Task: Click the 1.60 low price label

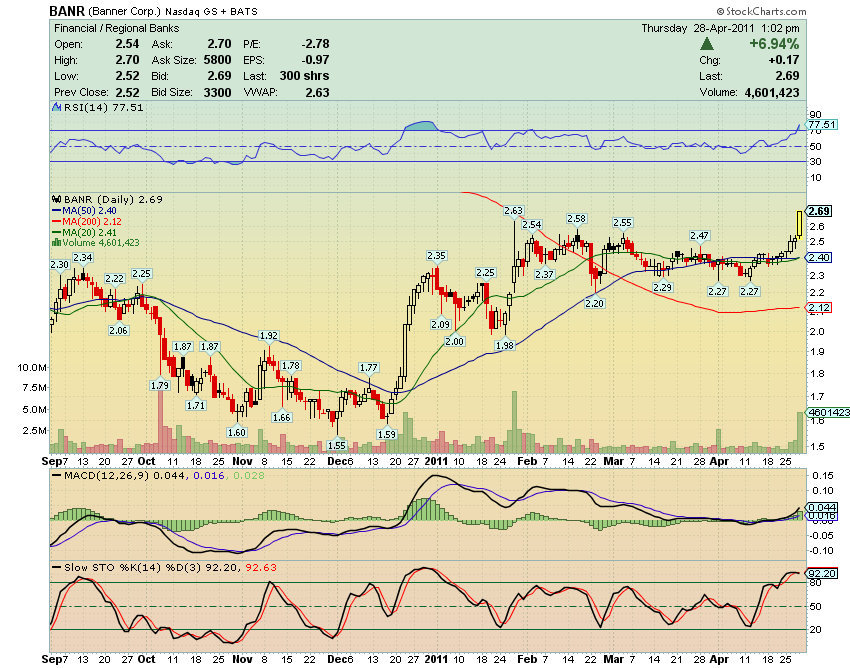Action: pos(236,432)
